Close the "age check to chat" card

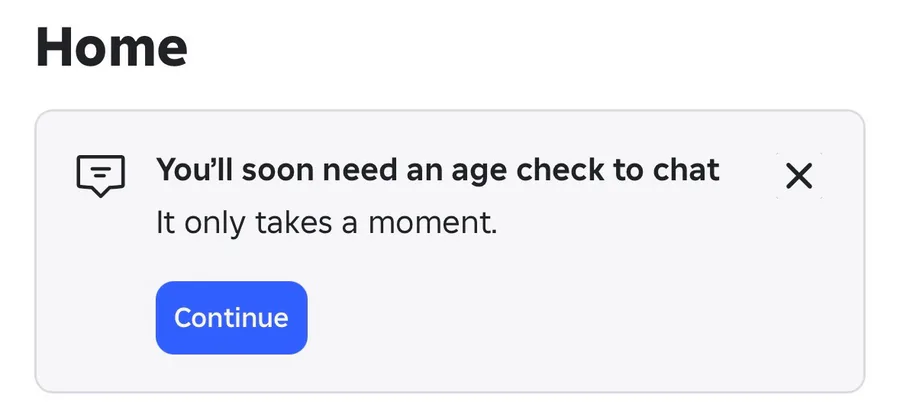pos(799,177)
